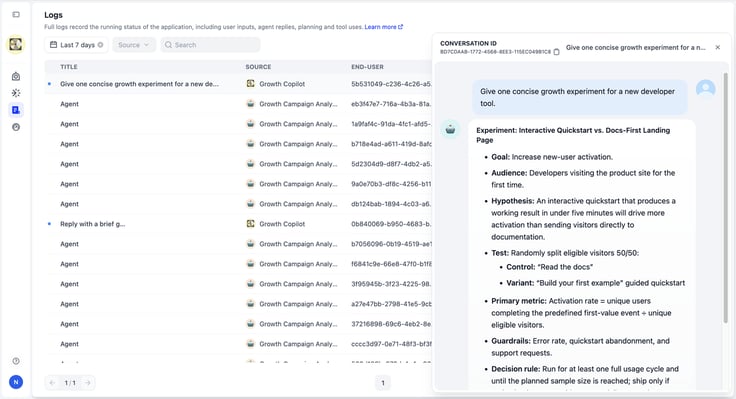Click the user message bubble in conversation
Viewport: 736px width, 399px height.
point(580,97)
